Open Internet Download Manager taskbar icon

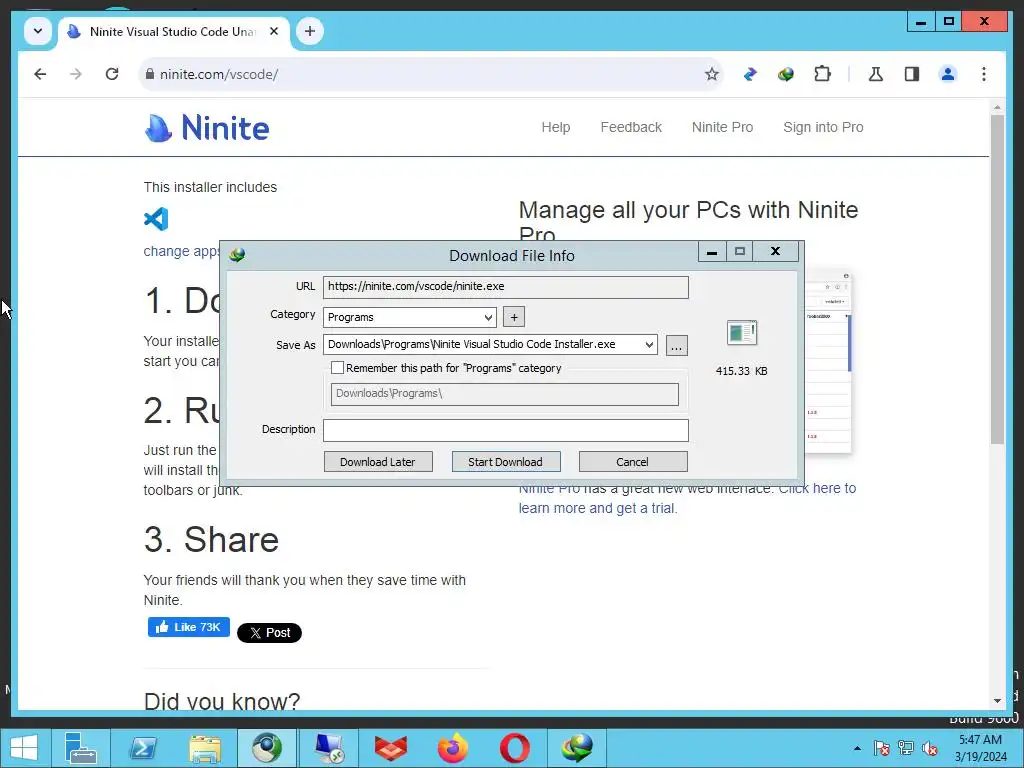(x=577, y=748)
